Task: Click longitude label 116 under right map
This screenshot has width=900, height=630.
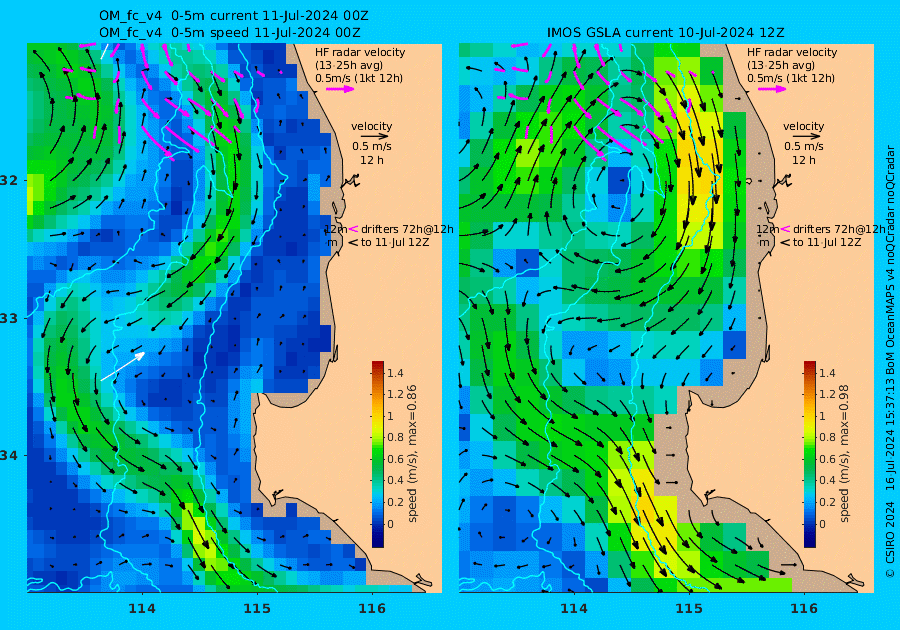Action: click(804, 608)
